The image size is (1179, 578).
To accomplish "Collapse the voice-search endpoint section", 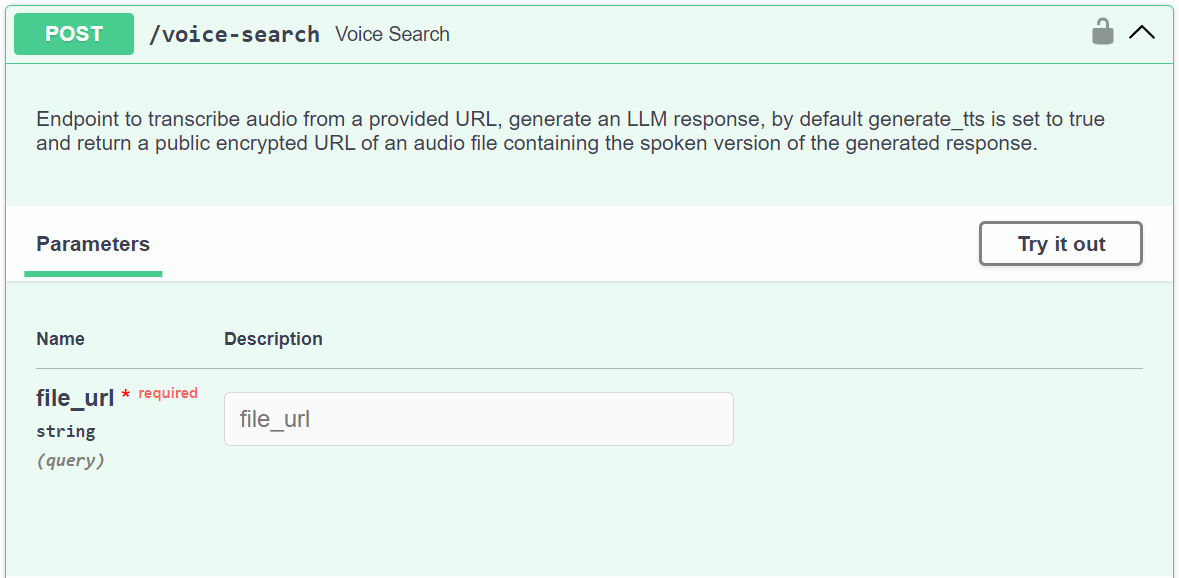I will coord(1142,33).
